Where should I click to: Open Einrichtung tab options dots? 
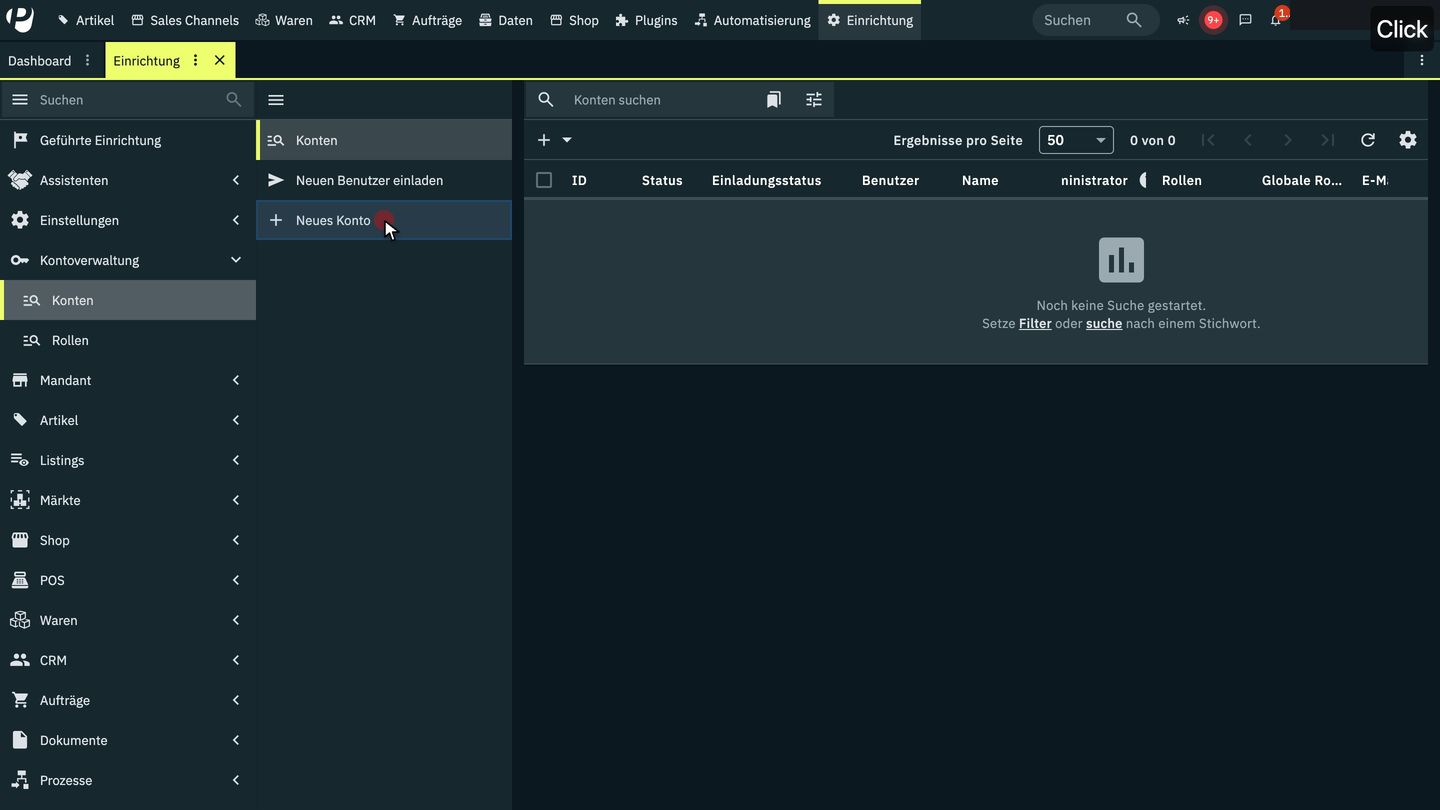pyautogui.click(x=195, y=60)
